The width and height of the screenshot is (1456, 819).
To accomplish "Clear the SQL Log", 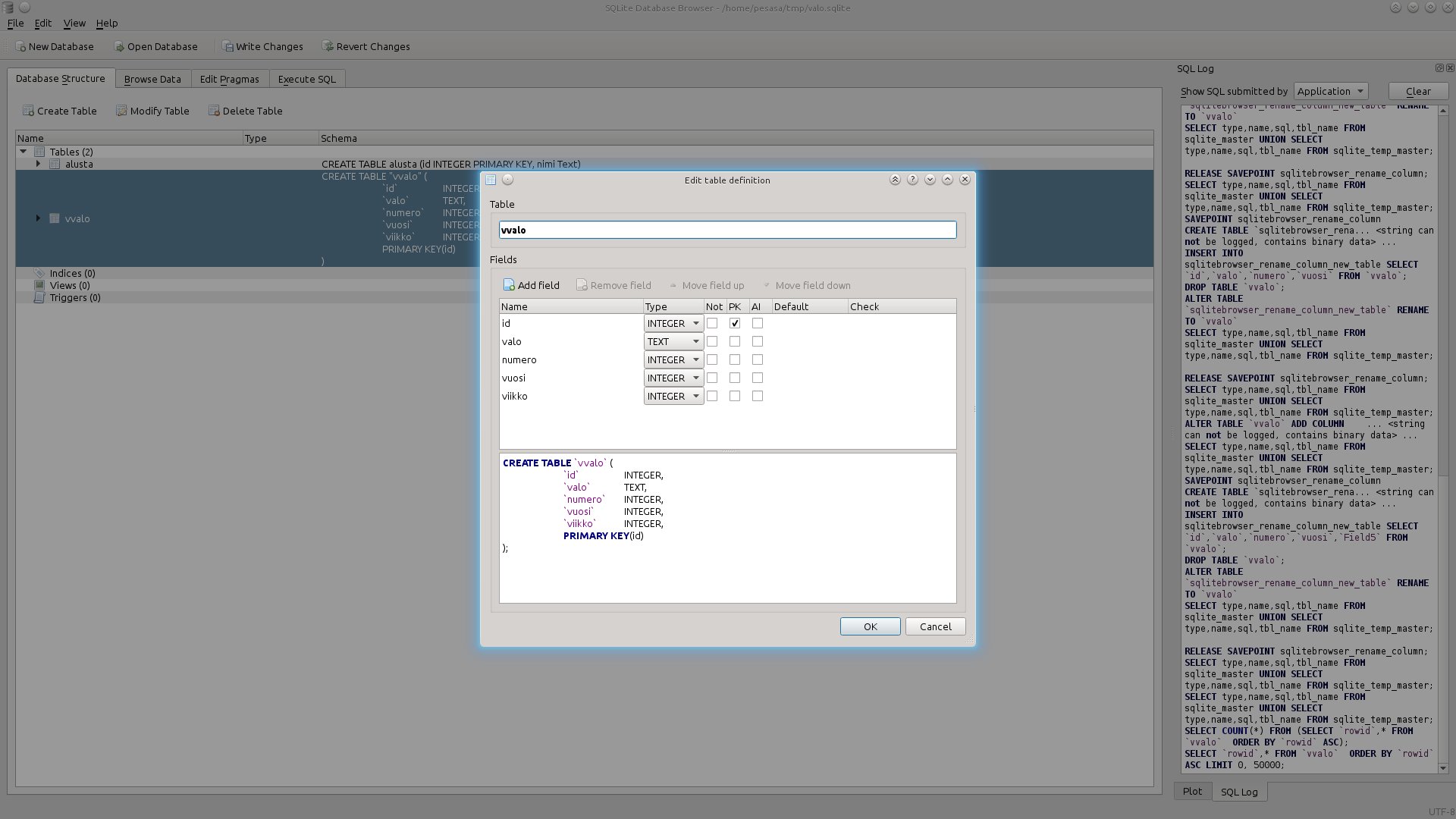I will point(1418,91).
